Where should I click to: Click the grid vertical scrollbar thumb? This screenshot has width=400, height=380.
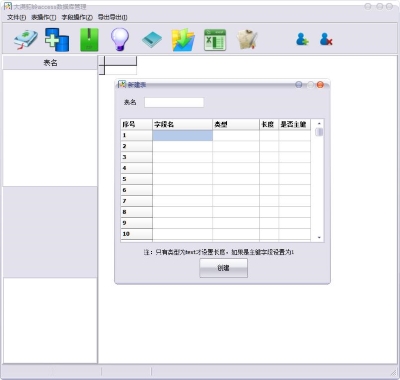(319, 132)
